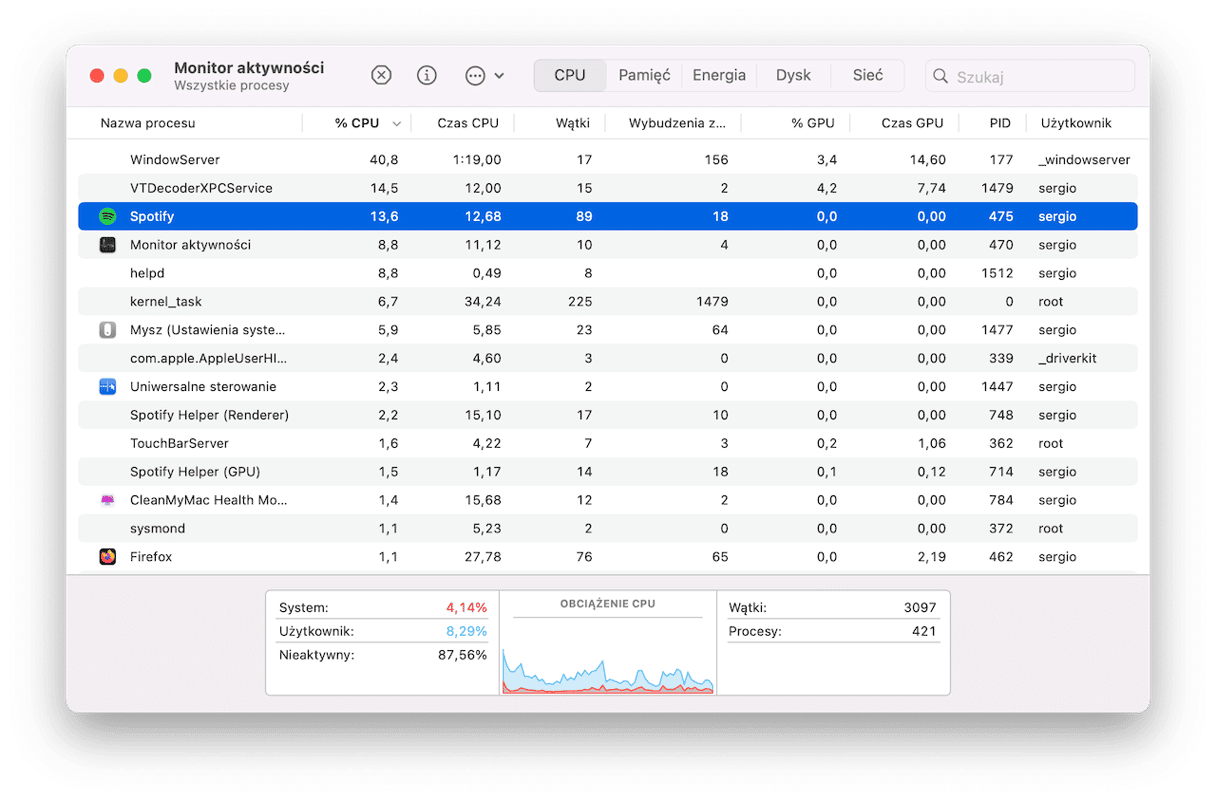Sort by Wybudzenia column header
This screenshot has height=800, width=1216.
coord(677,123)
